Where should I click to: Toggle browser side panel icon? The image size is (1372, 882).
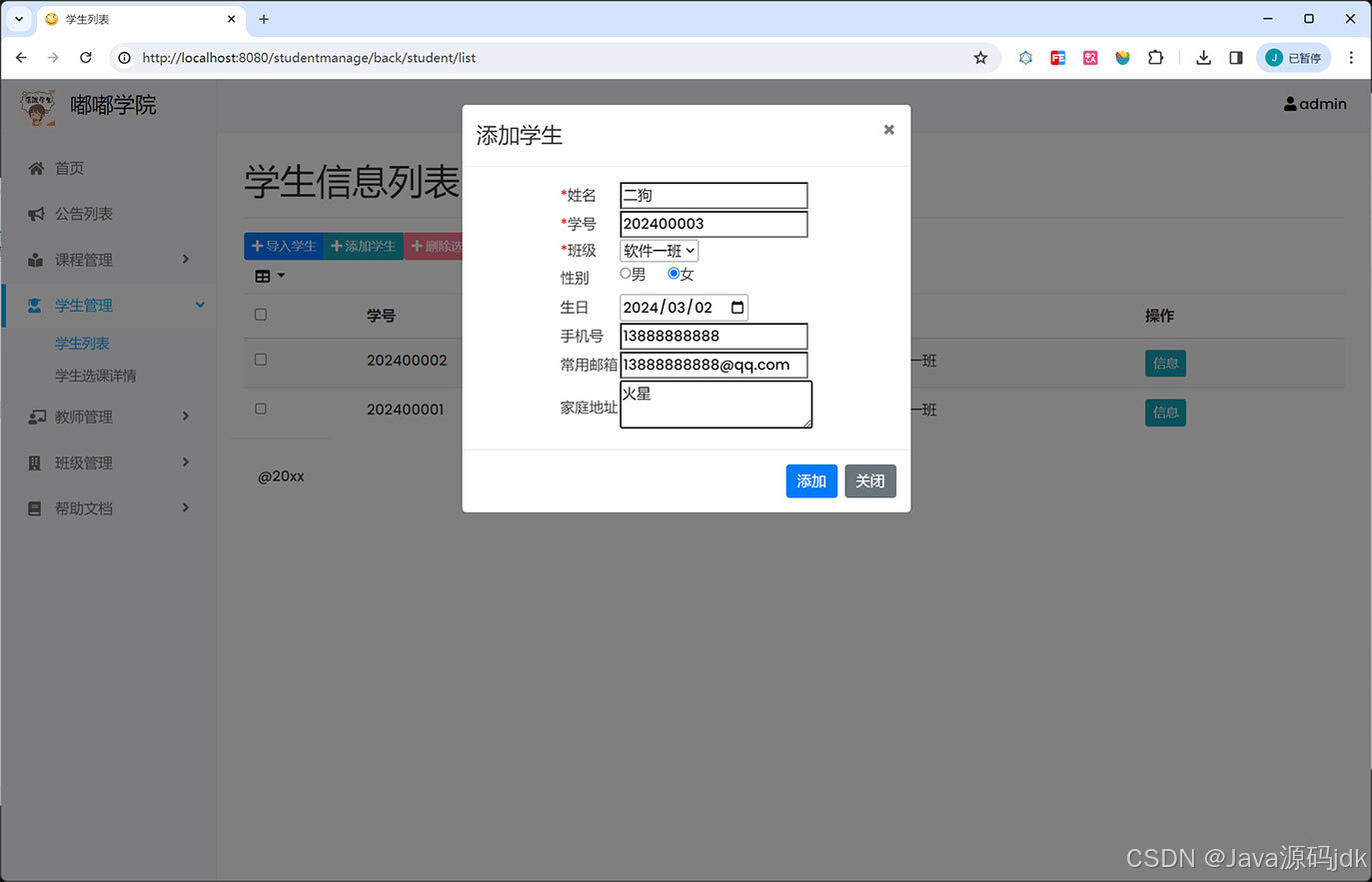[1236, 58]
